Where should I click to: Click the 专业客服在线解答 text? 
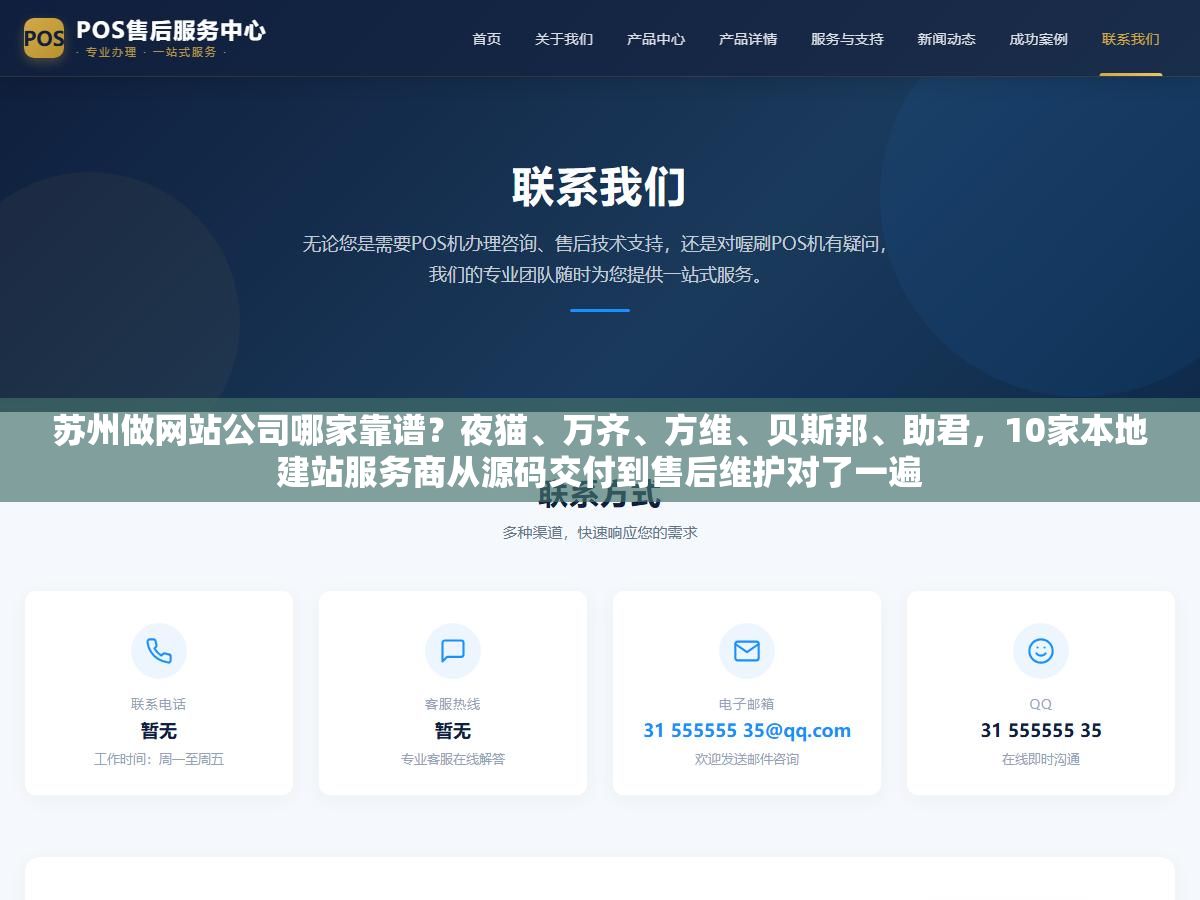point(453,759)
